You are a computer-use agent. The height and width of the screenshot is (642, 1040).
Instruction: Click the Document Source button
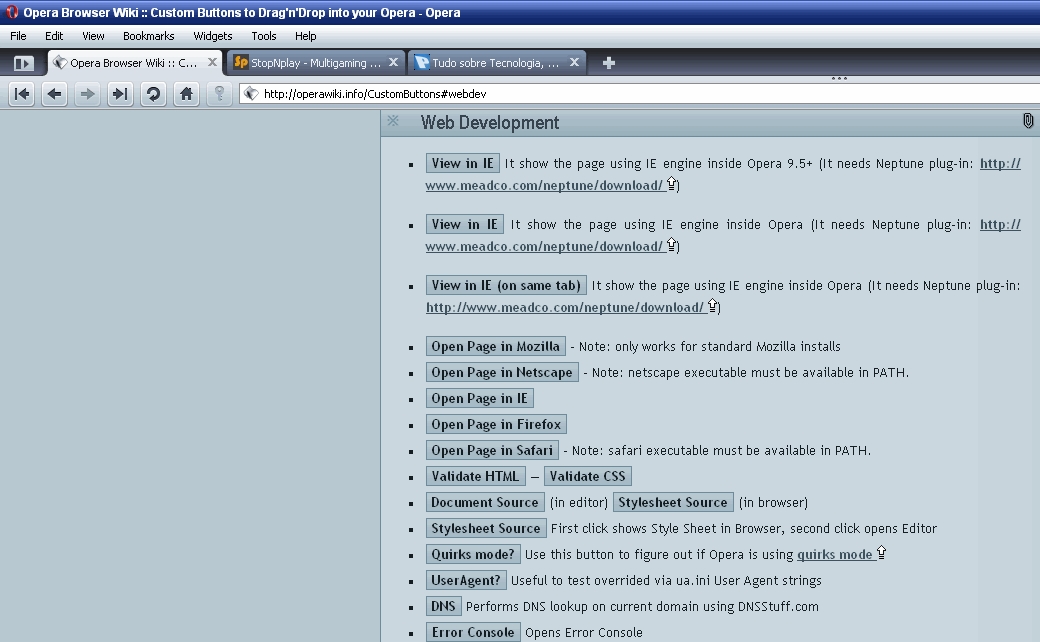pyautogui.click(x=485, y=503)
